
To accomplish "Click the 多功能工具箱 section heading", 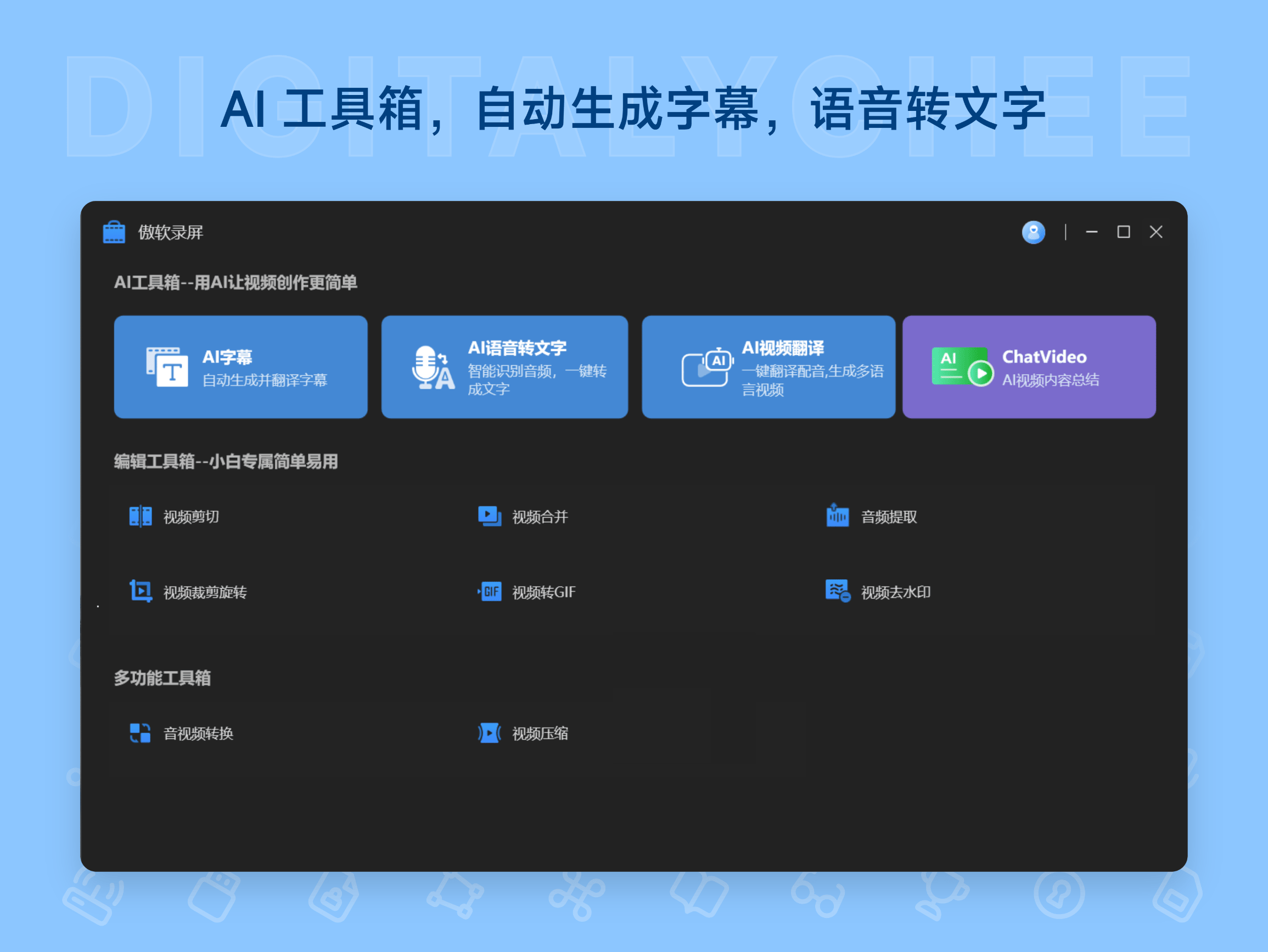I will pyautogui.click(x=162, y=679).
